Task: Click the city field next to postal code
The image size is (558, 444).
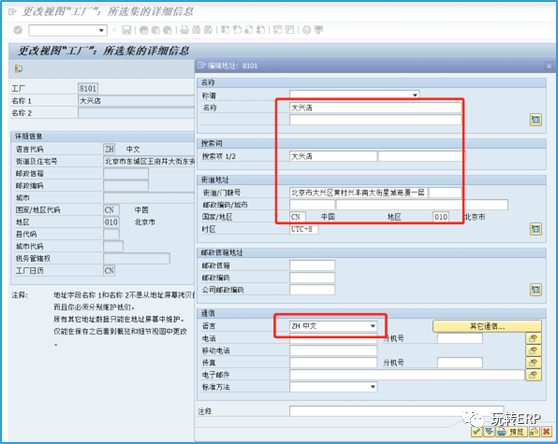Action: coord(422,205)
